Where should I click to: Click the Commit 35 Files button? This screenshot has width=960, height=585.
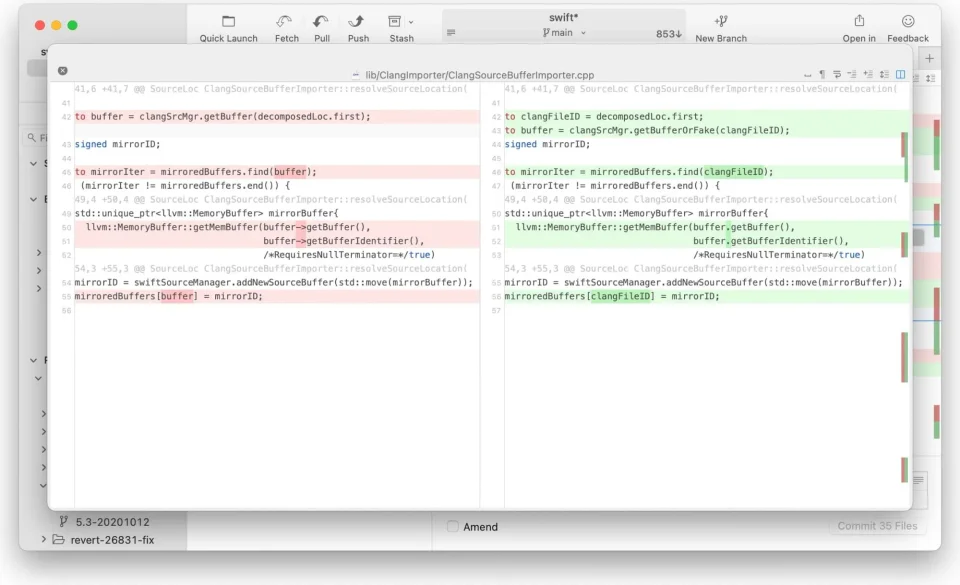[877, 526]
